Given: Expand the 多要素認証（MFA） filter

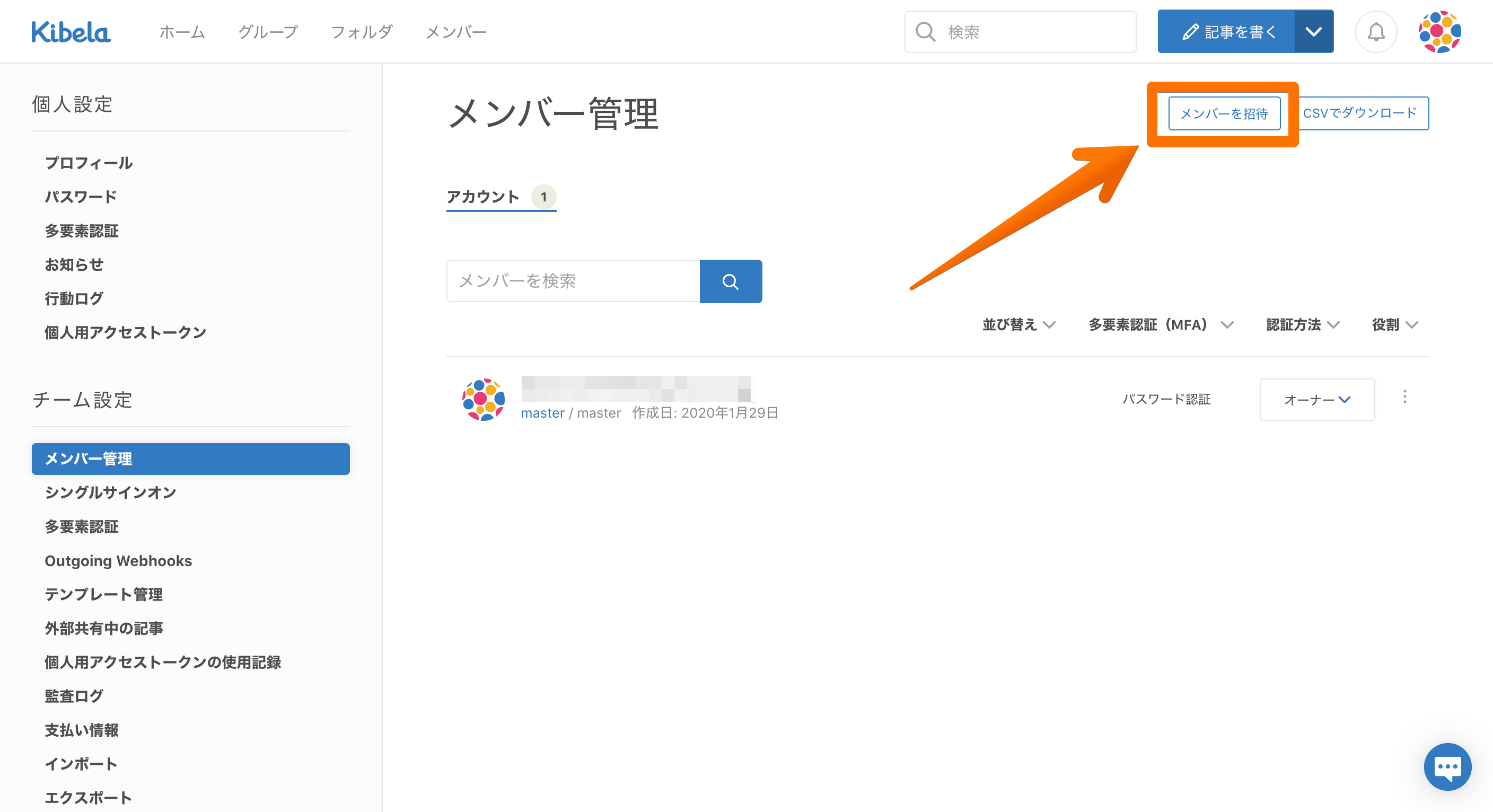Looking at the screenshot, I should click(x=1161, y=324).
